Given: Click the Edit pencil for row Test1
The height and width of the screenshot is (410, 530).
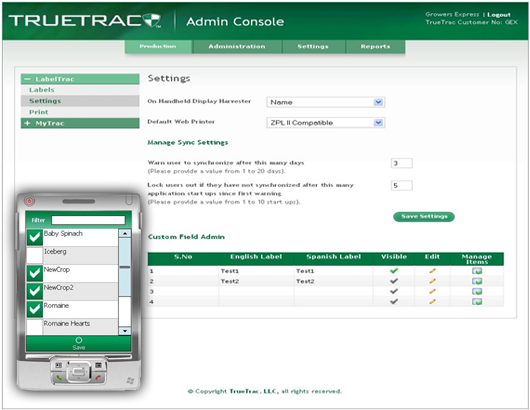Looking at the screenshot, I should tap(432, 271).
